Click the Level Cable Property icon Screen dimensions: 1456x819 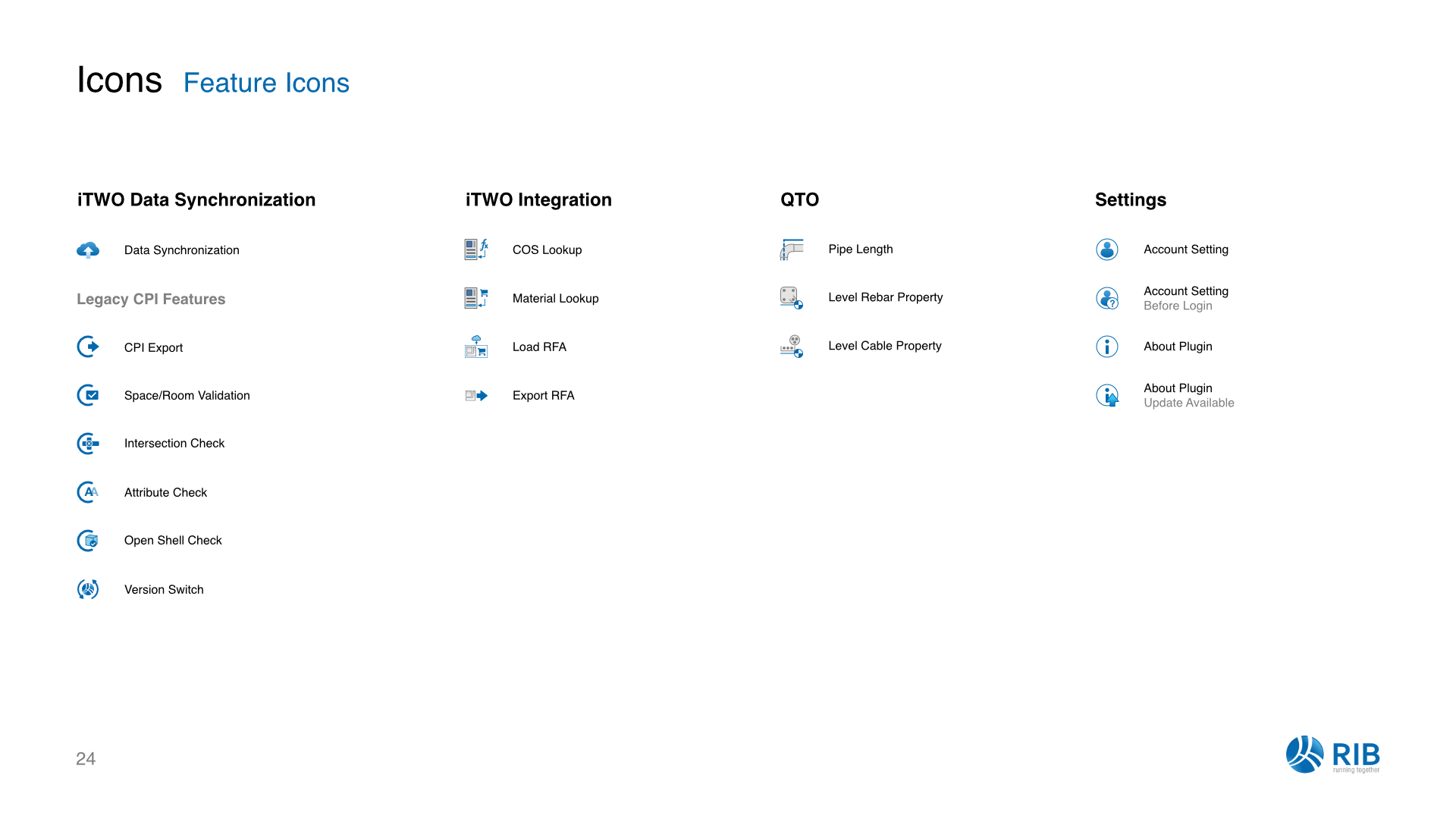792,347
